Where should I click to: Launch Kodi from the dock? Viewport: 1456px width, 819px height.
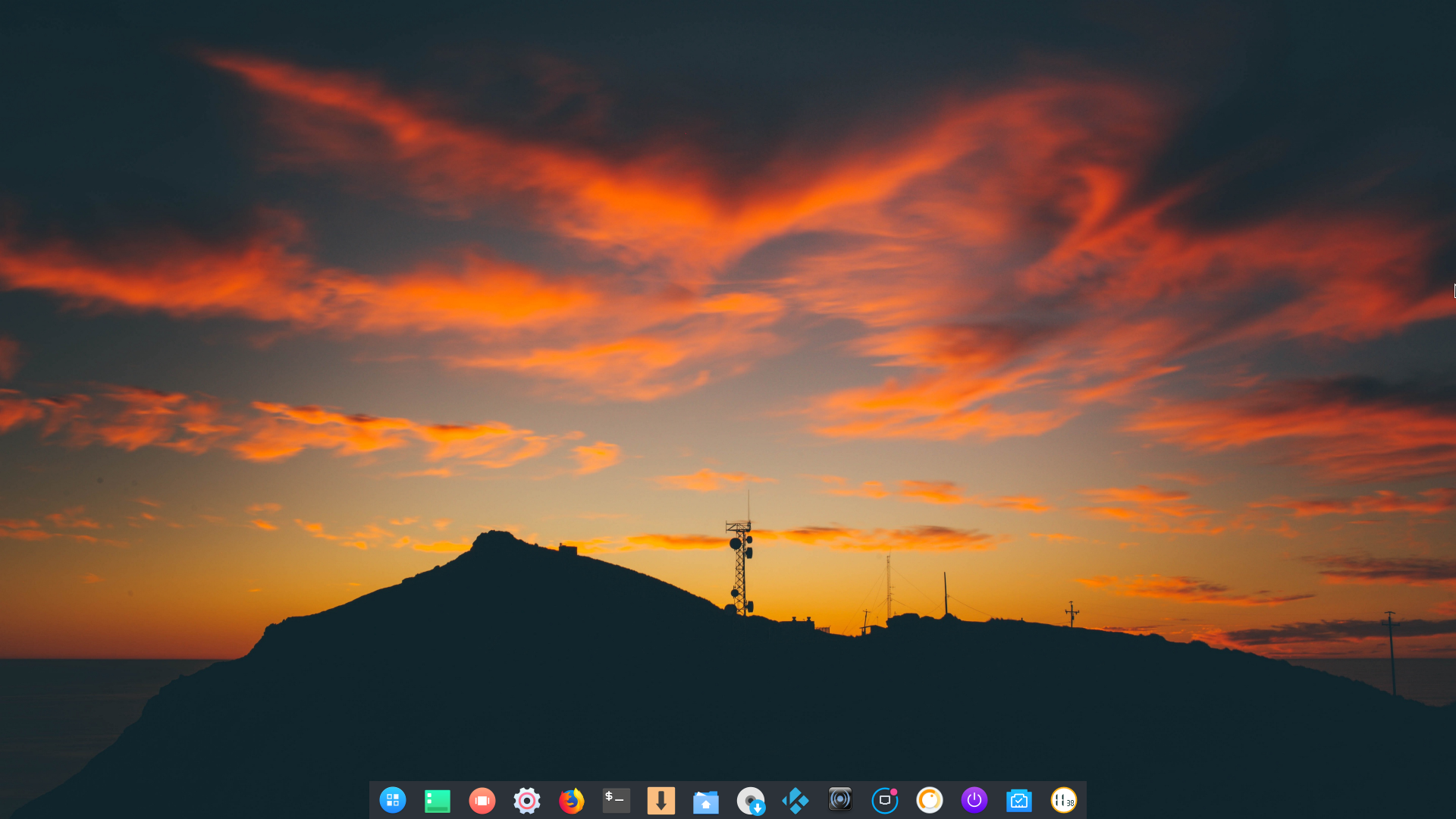pos(795,800)
